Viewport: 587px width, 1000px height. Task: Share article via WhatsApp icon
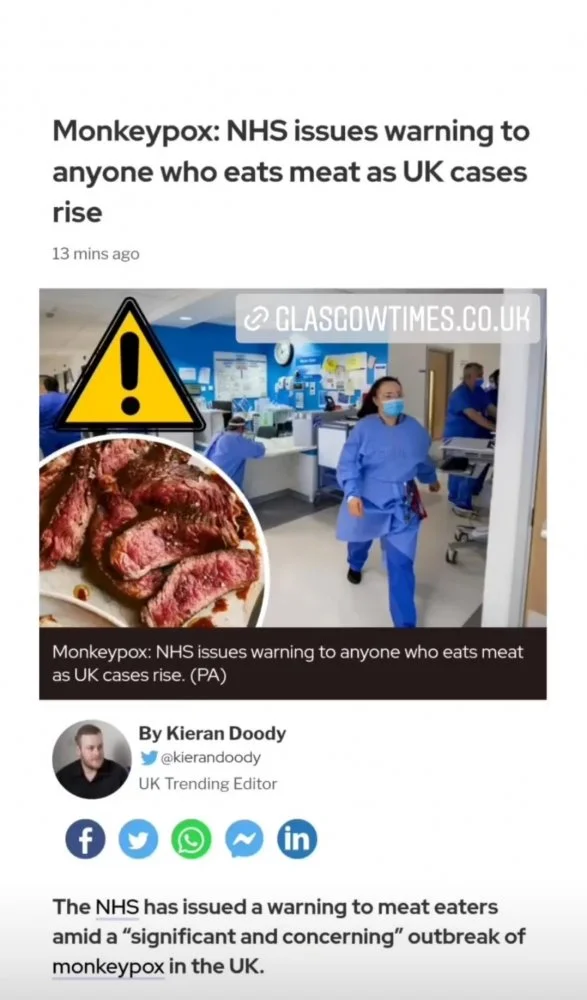[x=191, y=839]
